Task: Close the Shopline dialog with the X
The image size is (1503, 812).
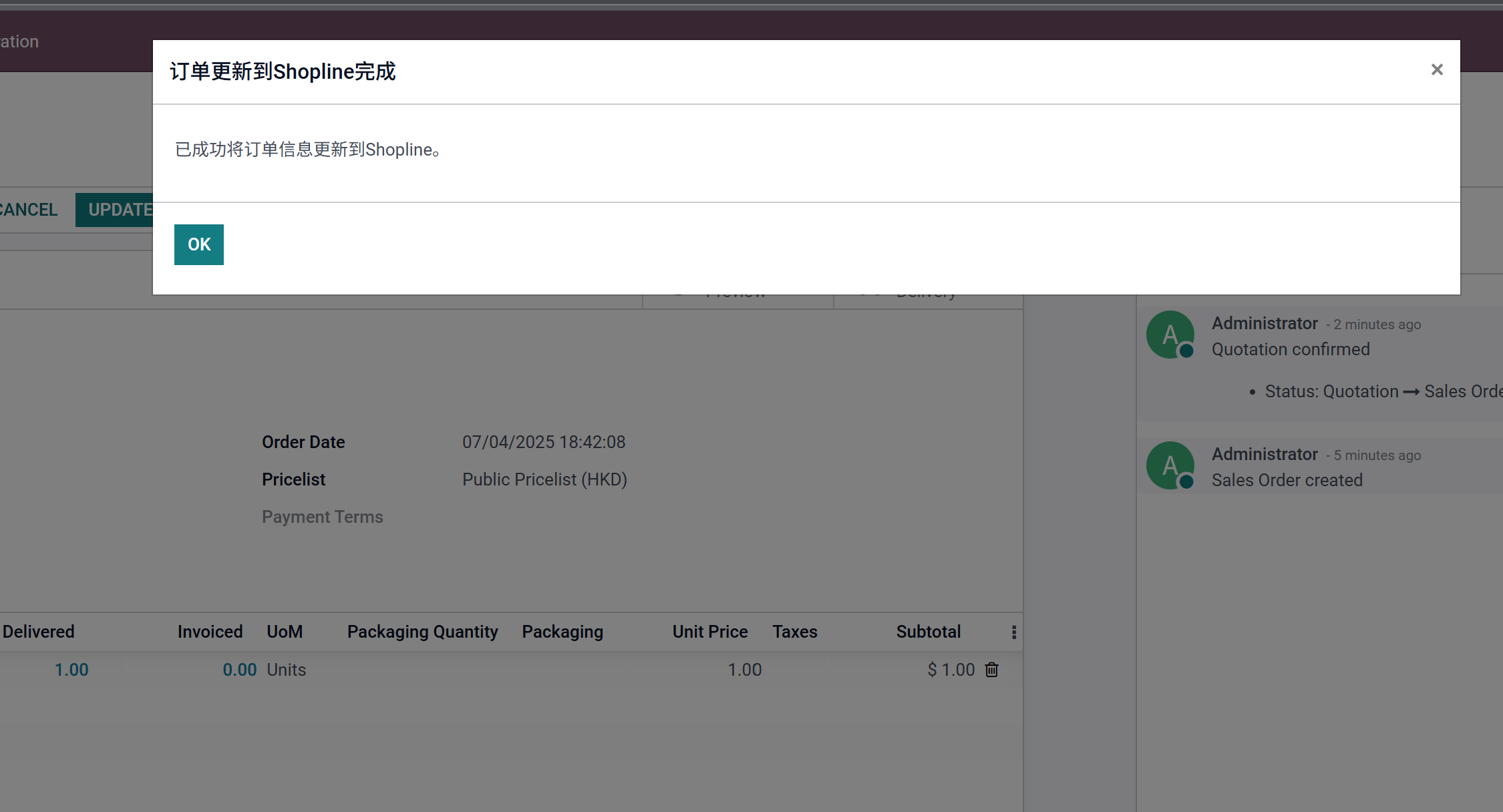Action: tap(1437, 69)
